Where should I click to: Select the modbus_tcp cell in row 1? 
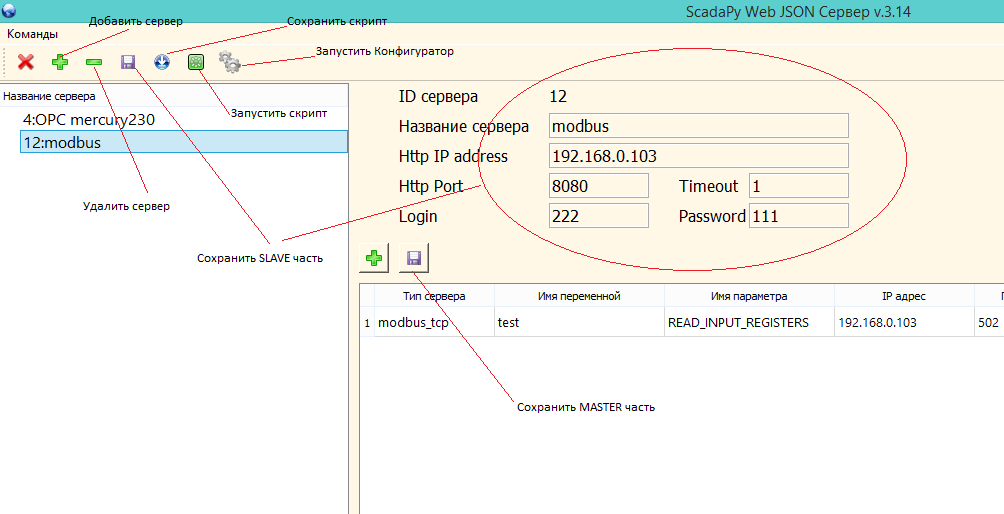point(434,323)
